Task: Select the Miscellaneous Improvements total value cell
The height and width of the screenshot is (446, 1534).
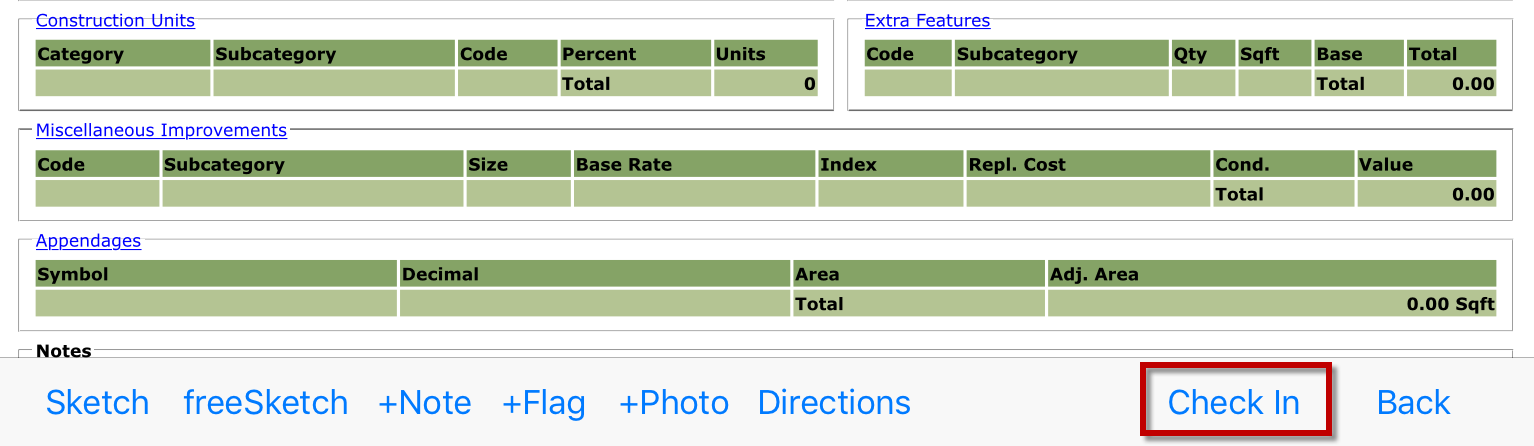Action: pyautogui.click(x=1427, y=194)
